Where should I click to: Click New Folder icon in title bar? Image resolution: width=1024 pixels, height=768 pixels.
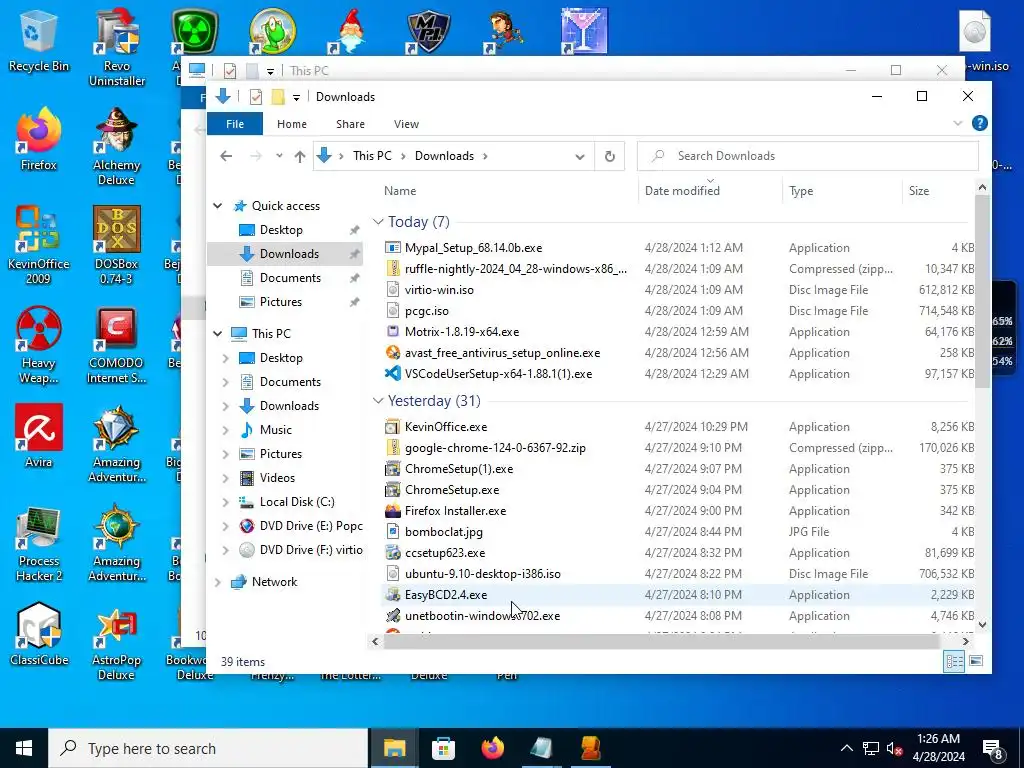[278, 97]
